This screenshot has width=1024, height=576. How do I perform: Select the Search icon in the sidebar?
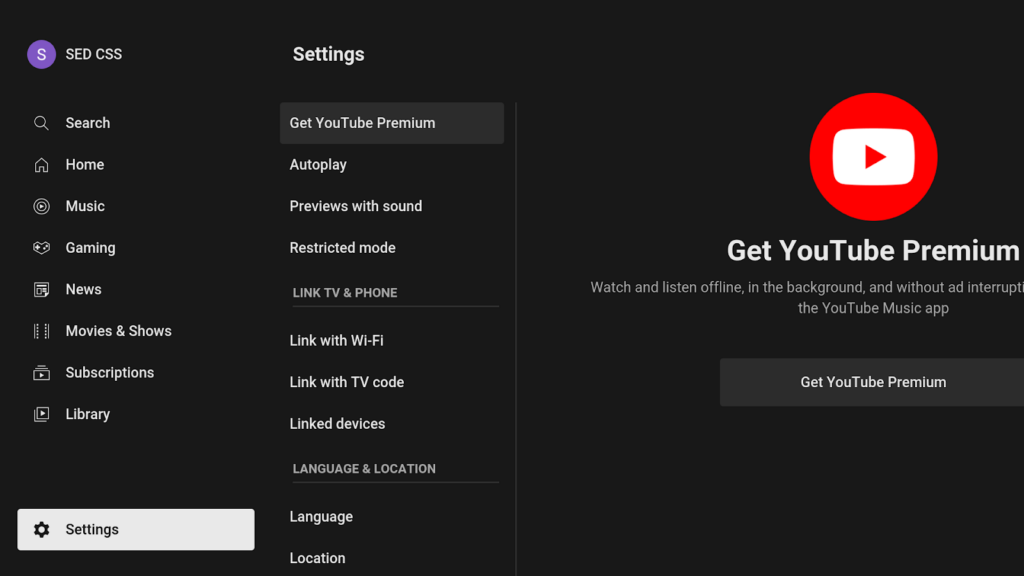coord(41,122)
